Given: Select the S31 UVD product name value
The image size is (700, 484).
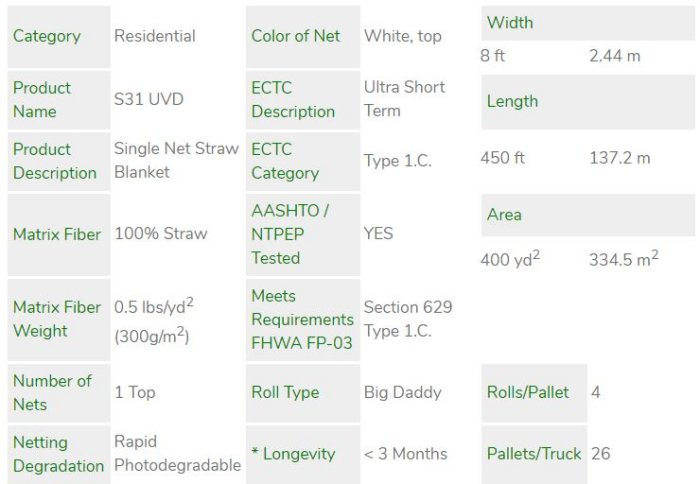Looking at the screenshot, I should coord(149,99).
